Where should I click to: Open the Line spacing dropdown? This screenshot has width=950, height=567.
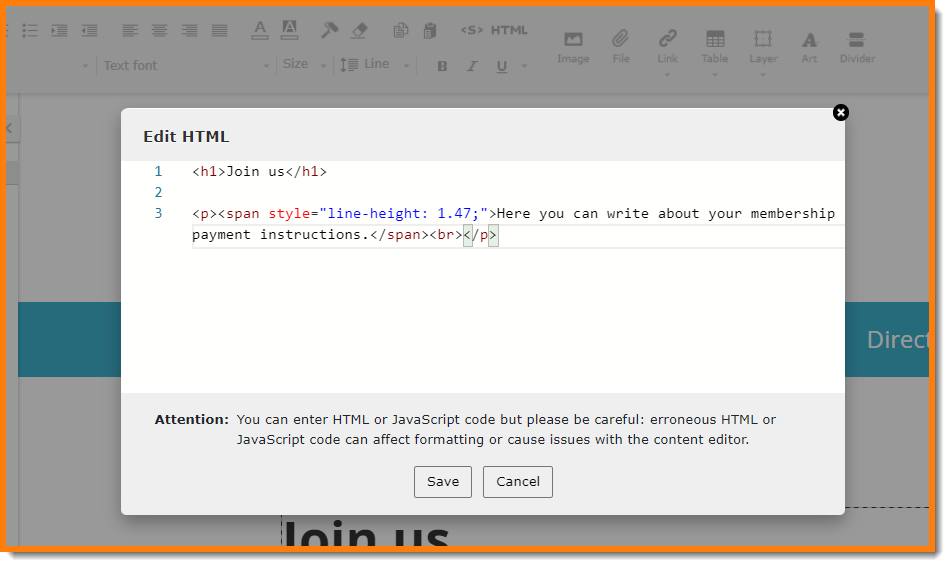tap(375, 65)
